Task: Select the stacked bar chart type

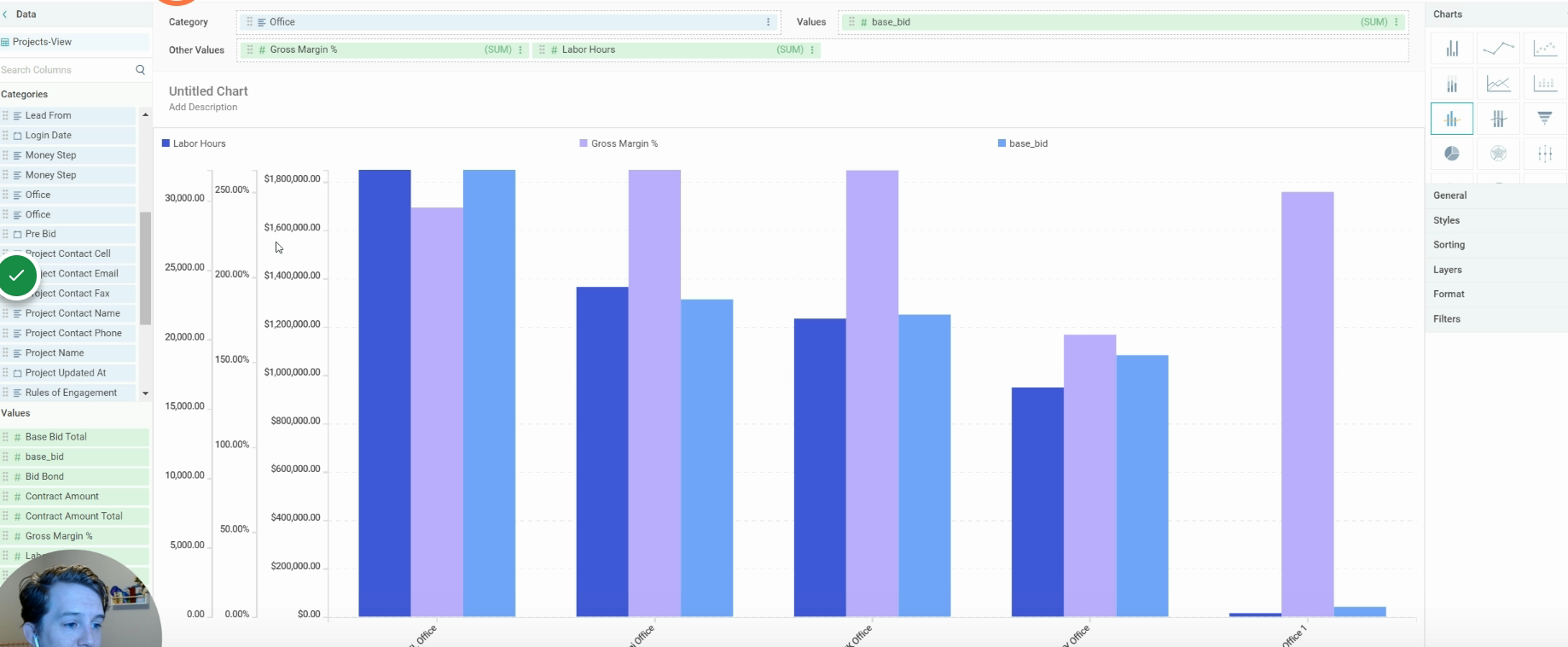Action: 1452,84
